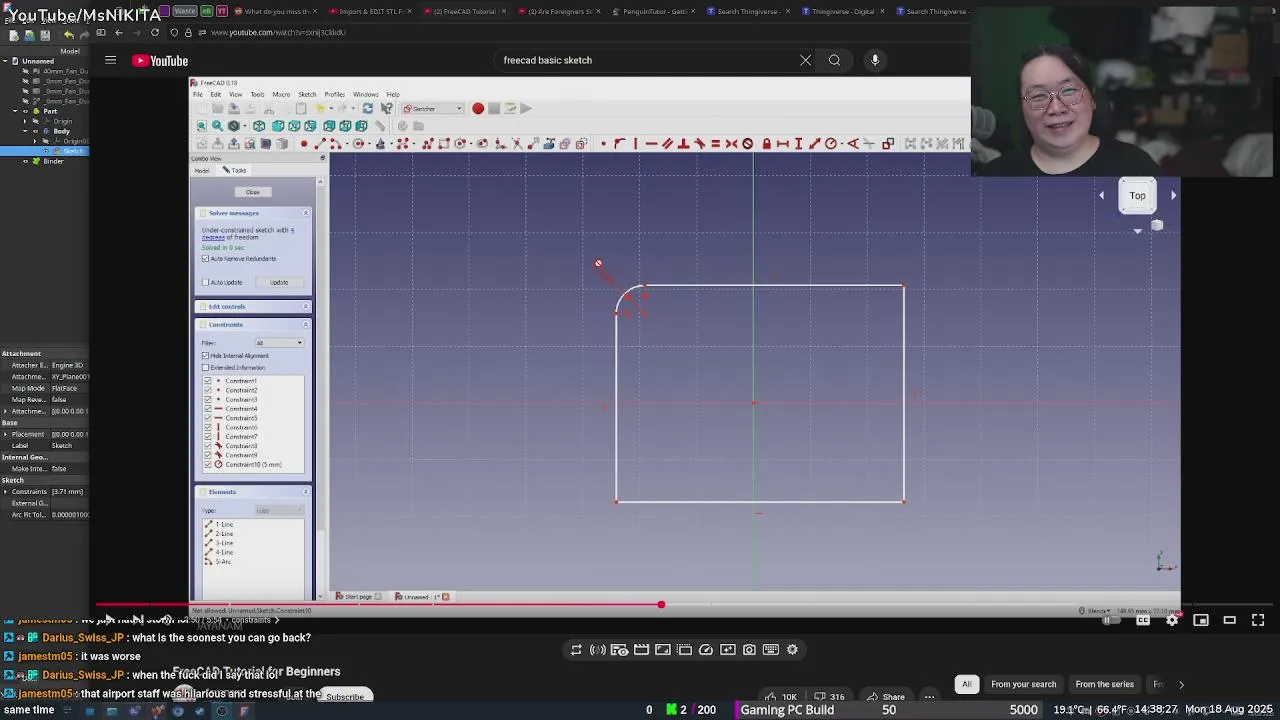Toggle Auto Remove Redundants checkbox
Viewport: 1280px width, 720px height.
206,259
